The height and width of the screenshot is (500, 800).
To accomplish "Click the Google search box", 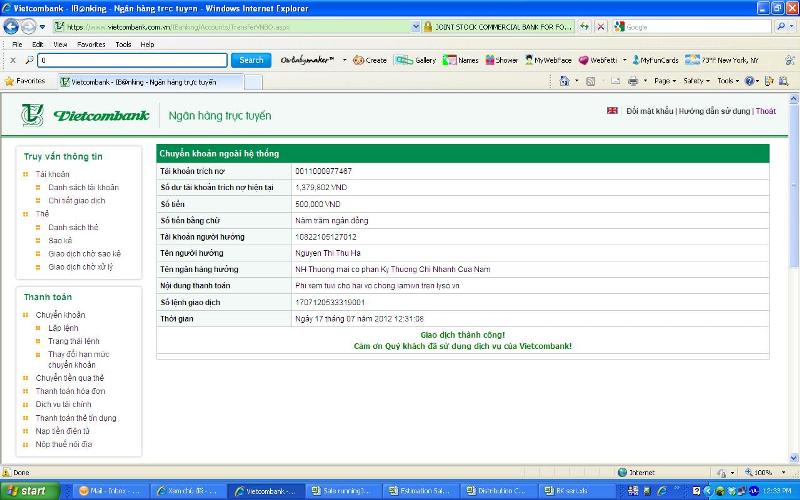I will [693, 27].
